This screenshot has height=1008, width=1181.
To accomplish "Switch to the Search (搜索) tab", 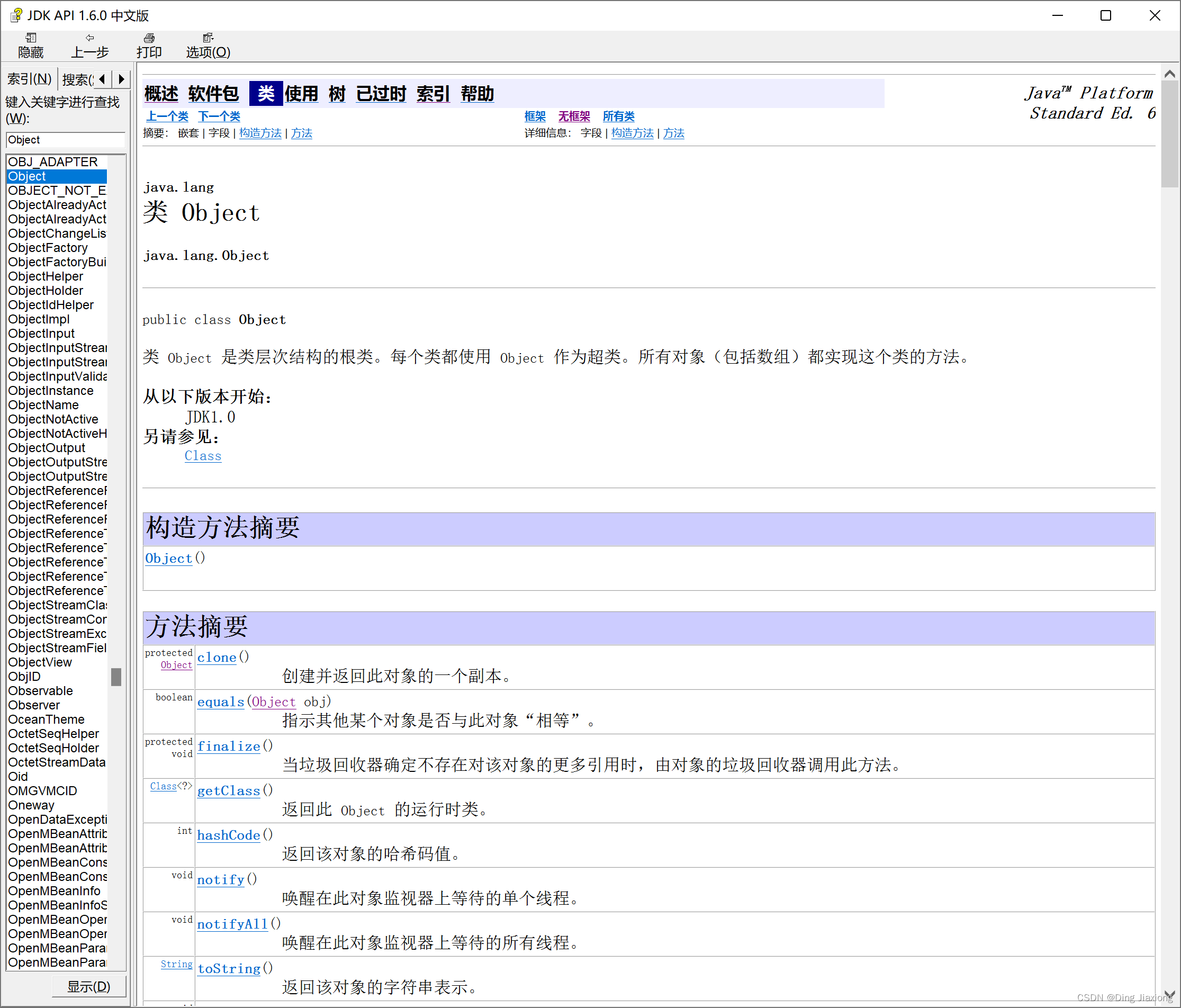I will pos(77,79).
